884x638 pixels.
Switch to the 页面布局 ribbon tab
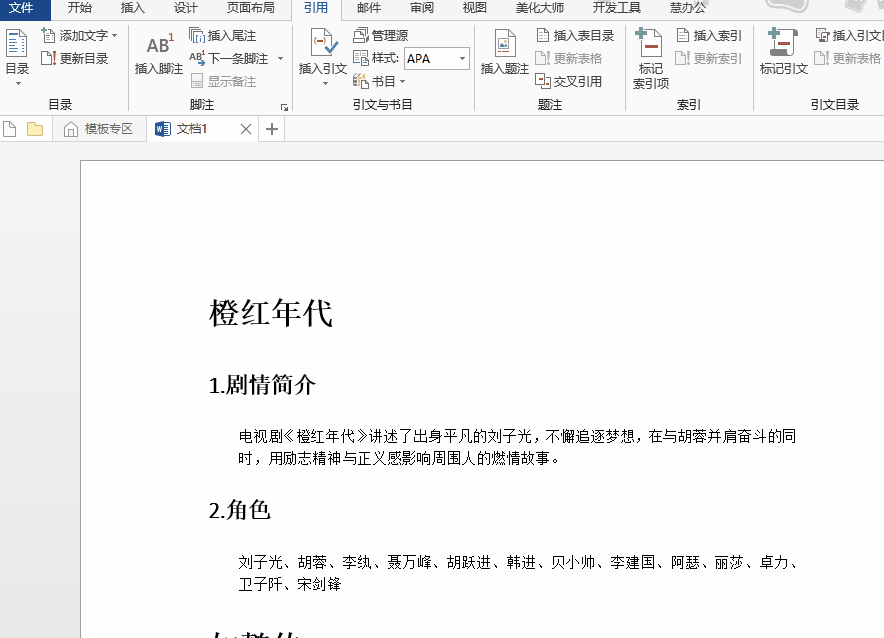coord(250,8)
